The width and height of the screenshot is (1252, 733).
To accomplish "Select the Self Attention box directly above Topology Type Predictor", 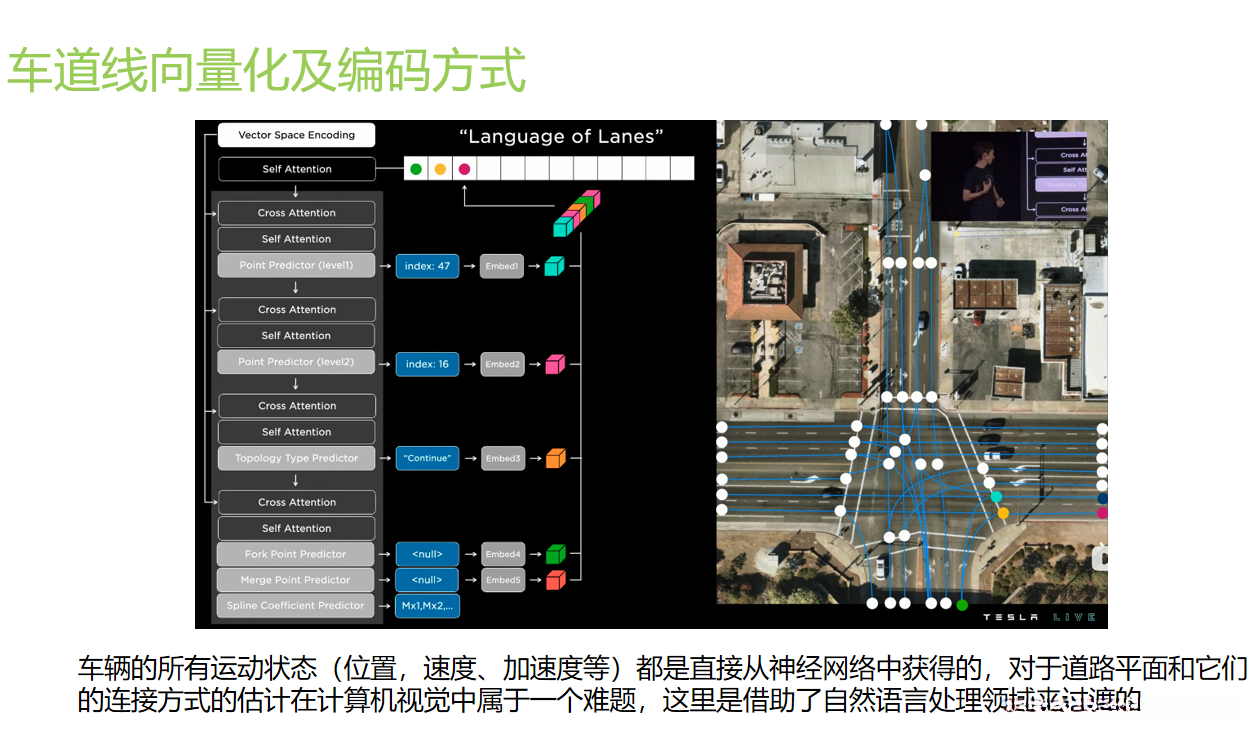I will click(297, 432).
